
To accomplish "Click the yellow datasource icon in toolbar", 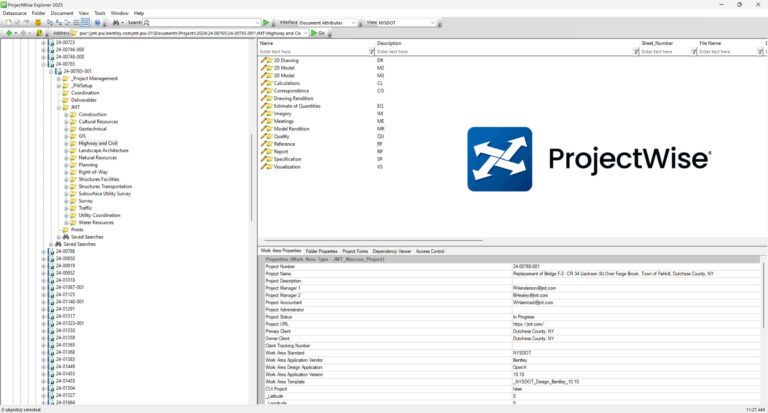I will pos(38,23).
